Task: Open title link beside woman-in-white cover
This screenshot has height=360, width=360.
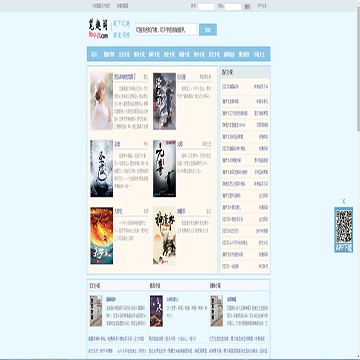Action: [x=125, y=76]
